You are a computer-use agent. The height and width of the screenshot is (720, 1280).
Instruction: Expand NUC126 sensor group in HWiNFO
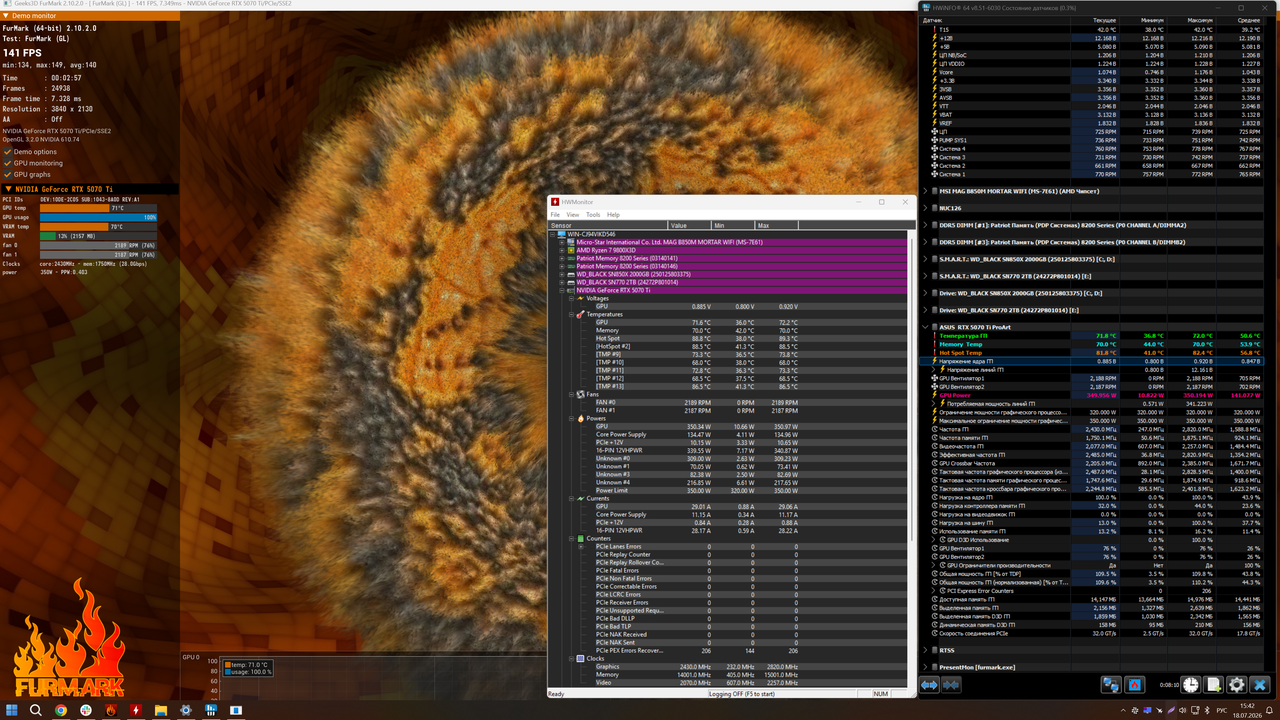coord(924,208)
